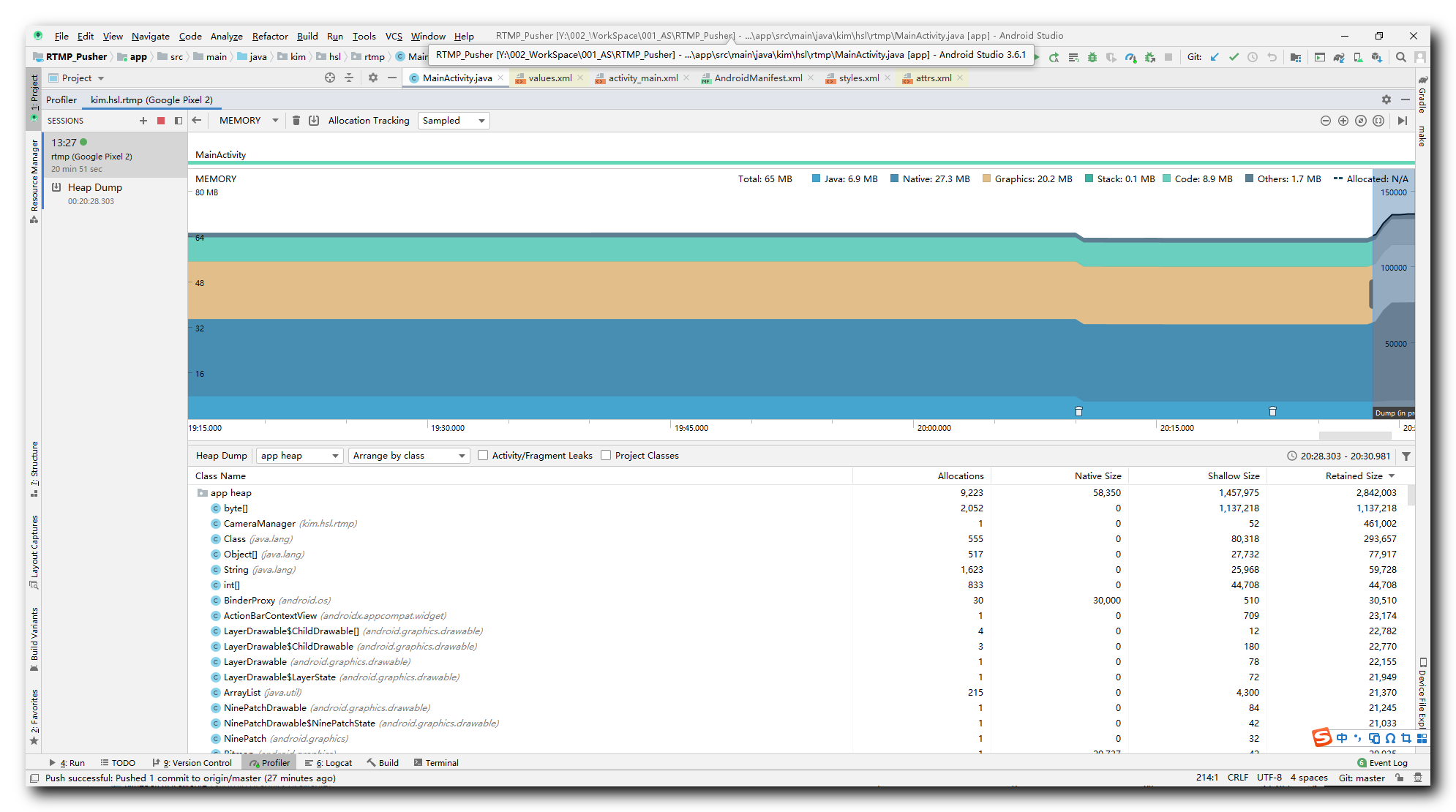The image size is (1456, 812).
Task: Toggle Activity/Fragment Leaks checkbox
Action: (x=483, y=456)
